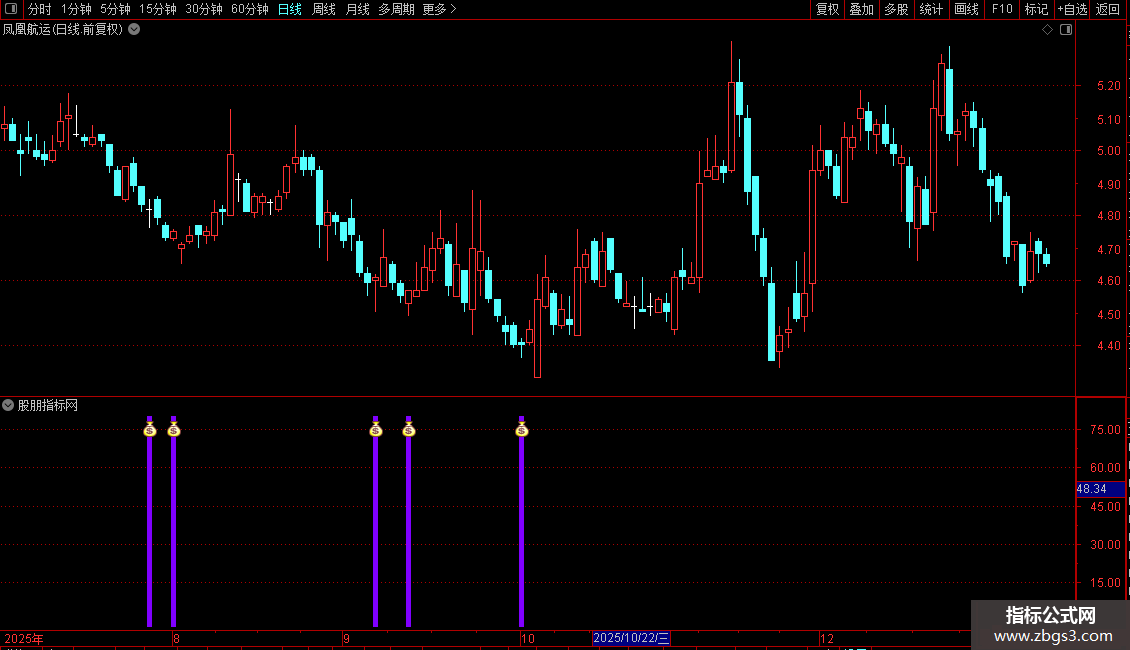Click the 48.34 indicator value label

[1100, 489]
